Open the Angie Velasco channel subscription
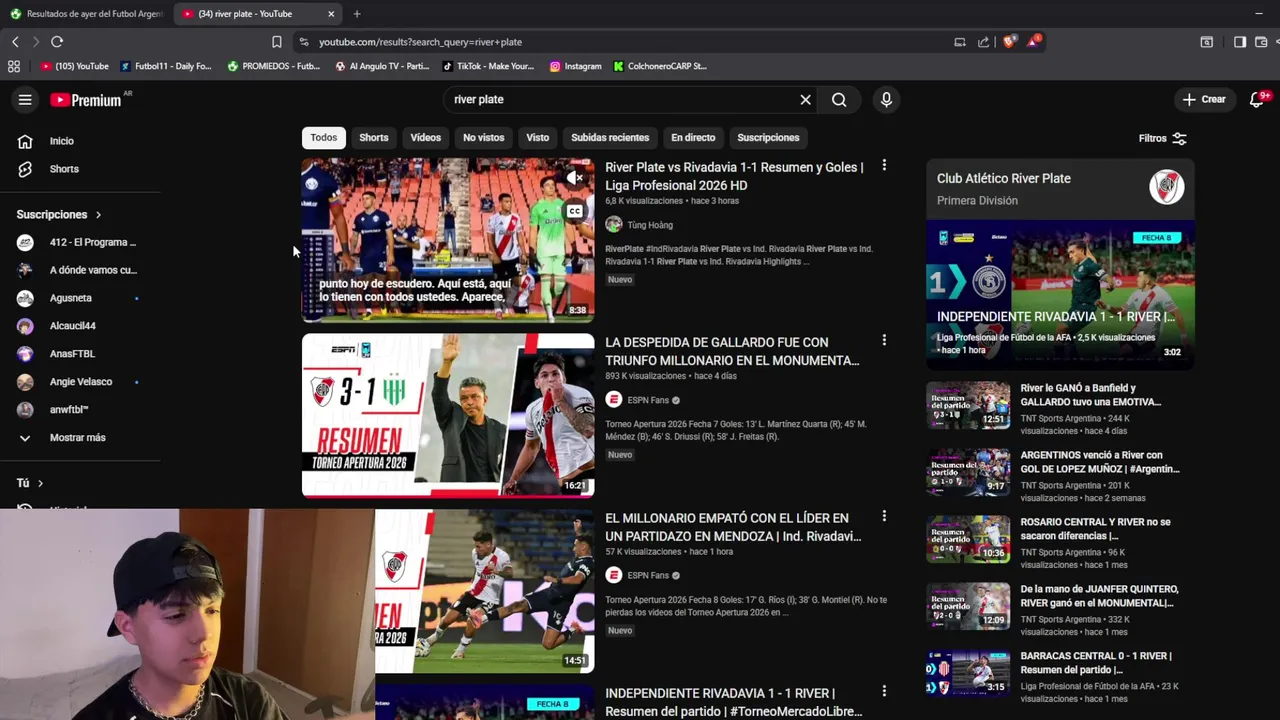Image resolution: width=1280 pixels, height=720 pixels. 80,382
